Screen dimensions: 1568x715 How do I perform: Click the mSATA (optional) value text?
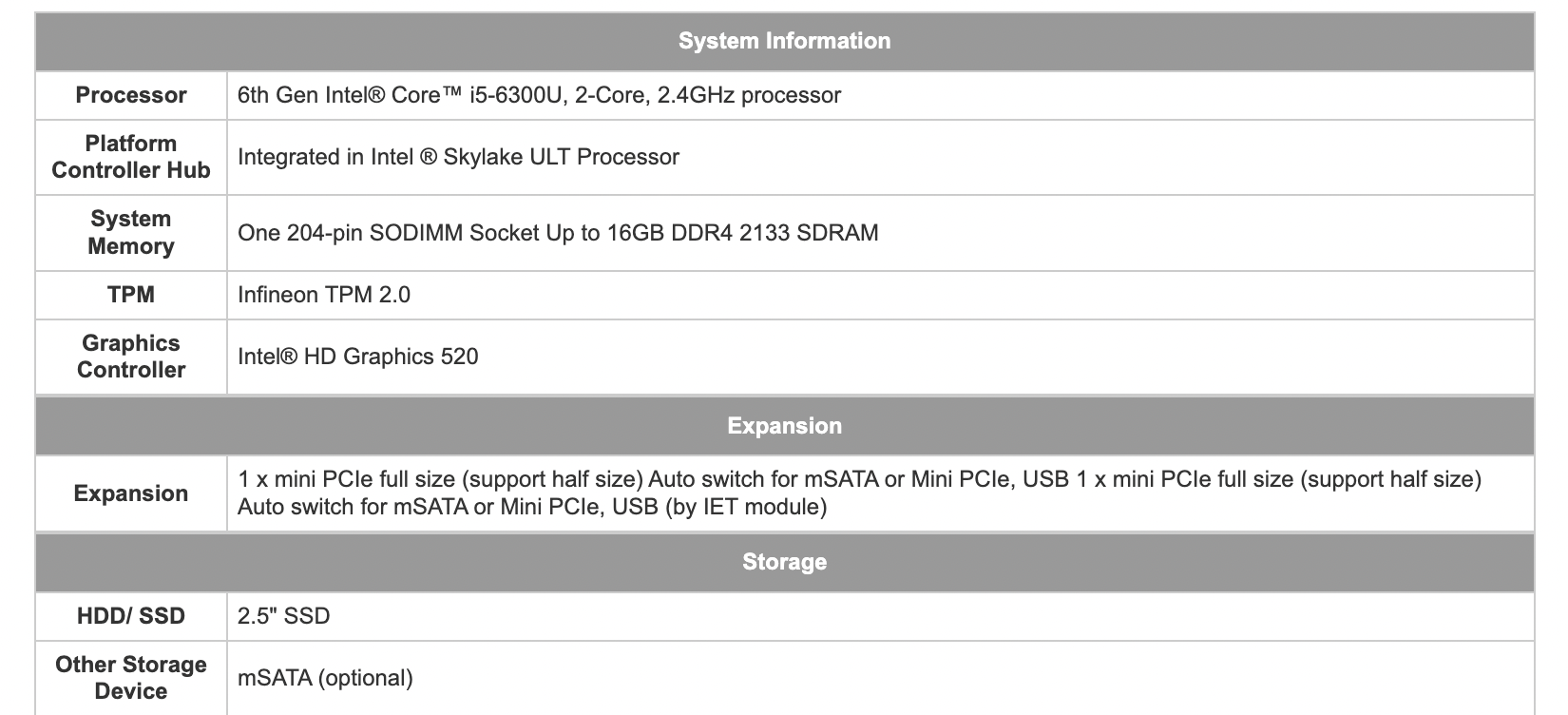point(325,678)
